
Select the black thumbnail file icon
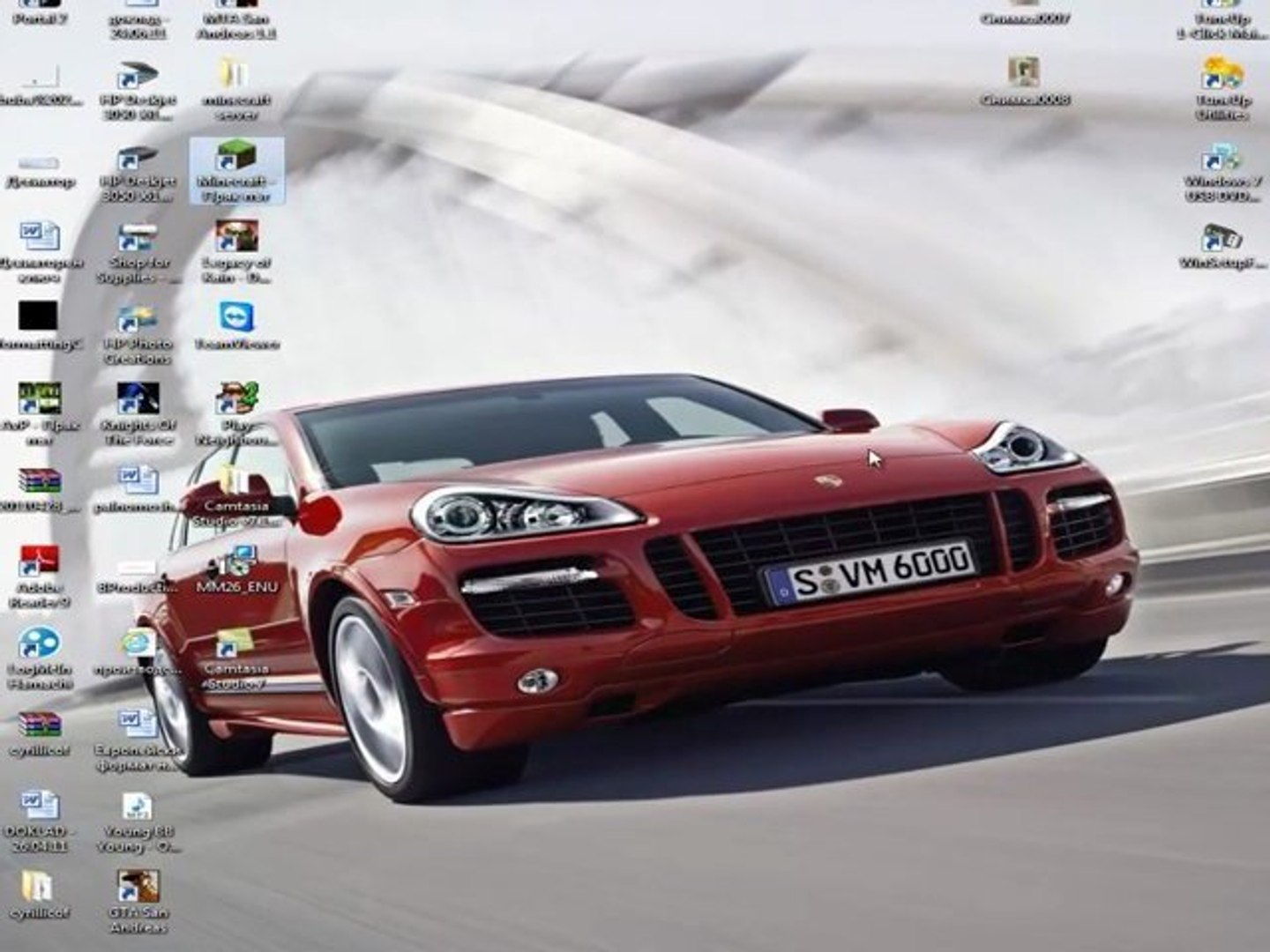coord(38,326)
